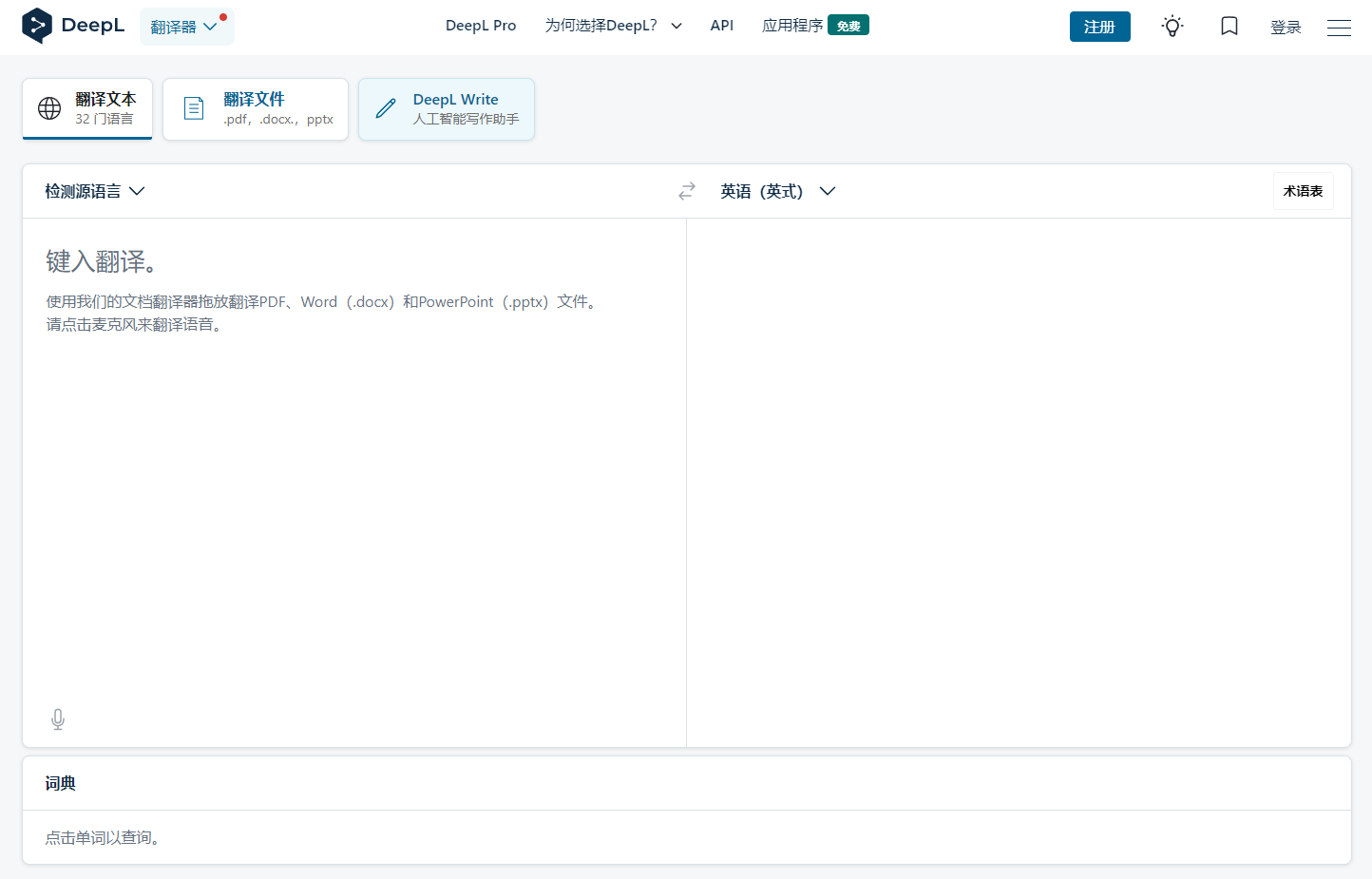Select the 翻译文本 tab
The image size is (1372, 879).
point(87,109)
